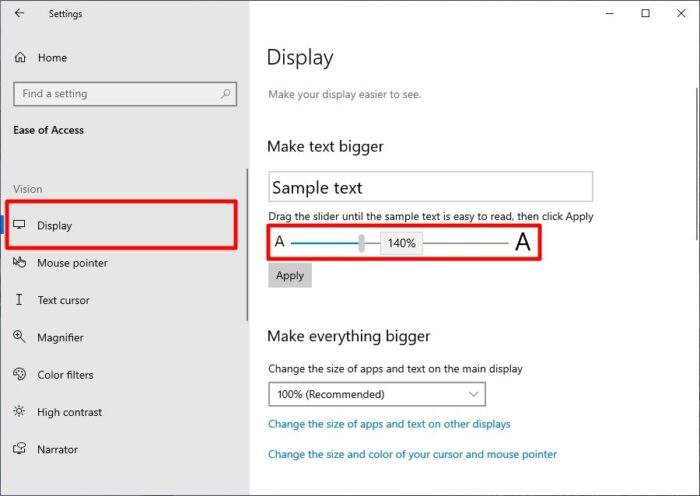Open Mouse pointer settings icon
The image size is (700, 496).
tap(19, 262)
